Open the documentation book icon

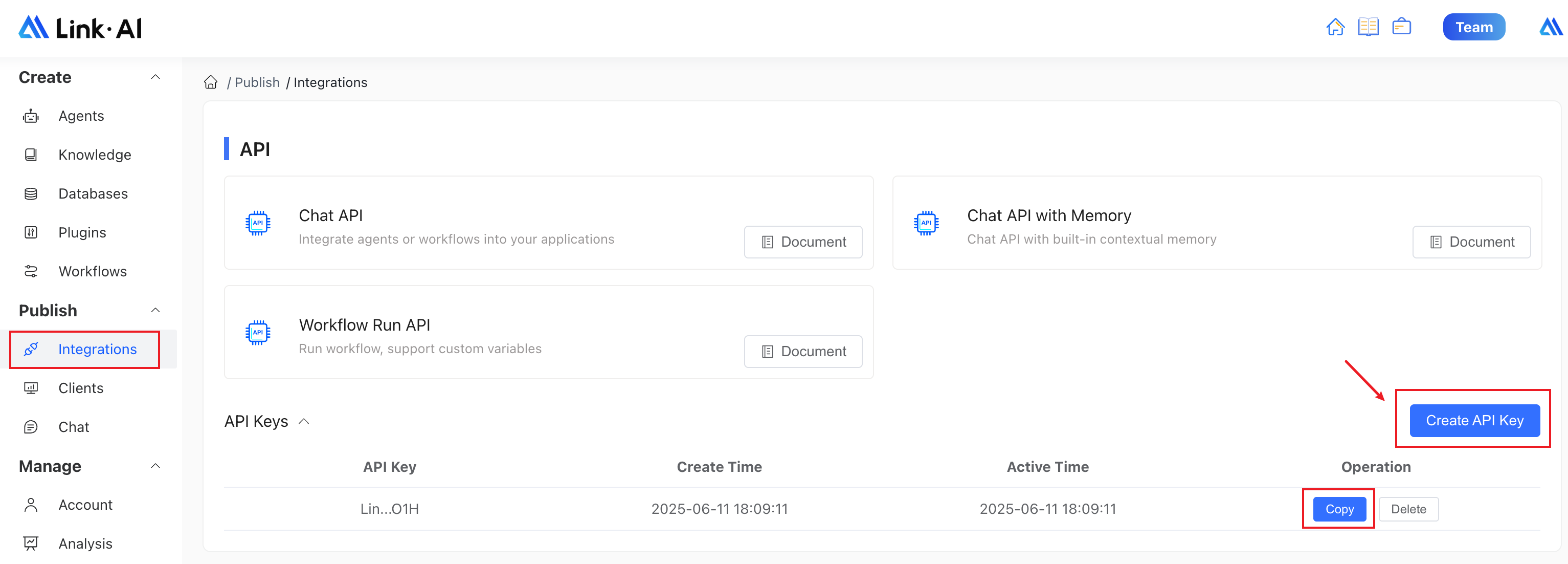1368,28
